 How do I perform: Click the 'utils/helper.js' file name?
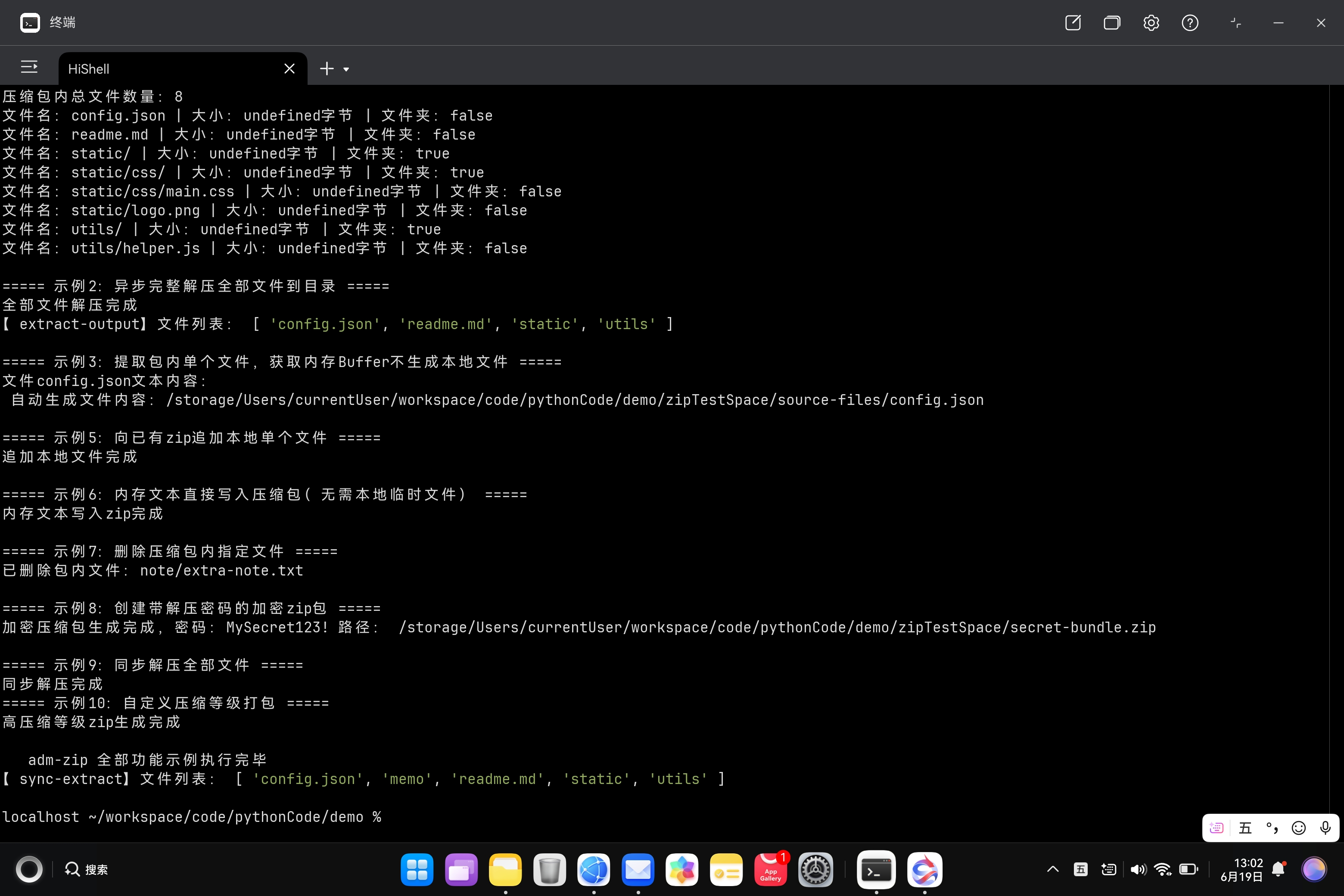tap(135, 248)
